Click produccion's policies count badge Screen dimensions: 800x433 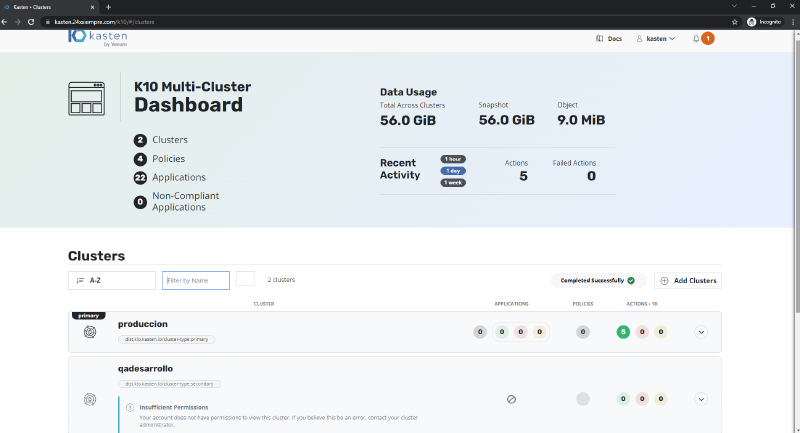click(583, 332)
